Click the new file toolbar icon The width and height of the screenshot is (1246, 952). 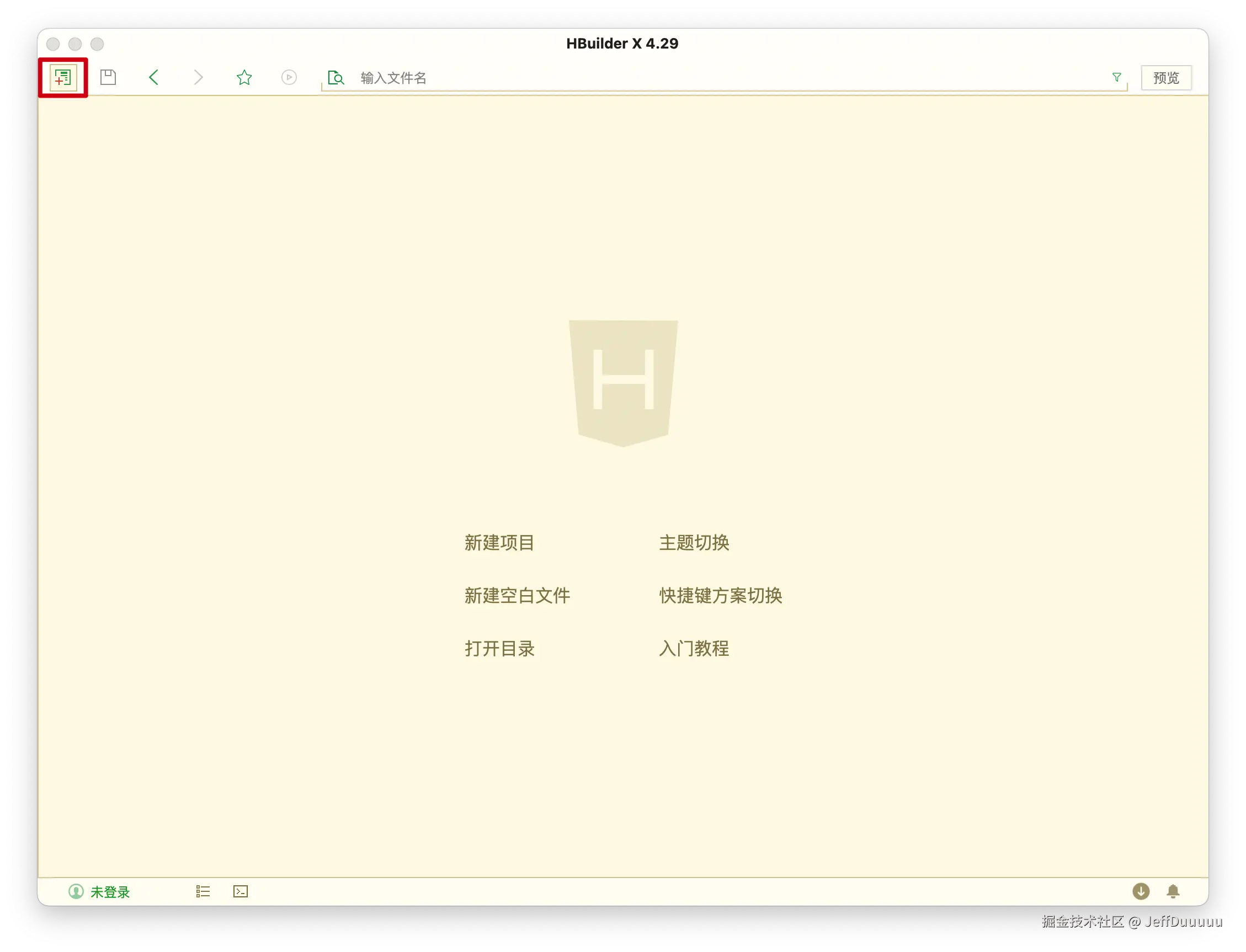pyautogui.click(x=63, y=78)
